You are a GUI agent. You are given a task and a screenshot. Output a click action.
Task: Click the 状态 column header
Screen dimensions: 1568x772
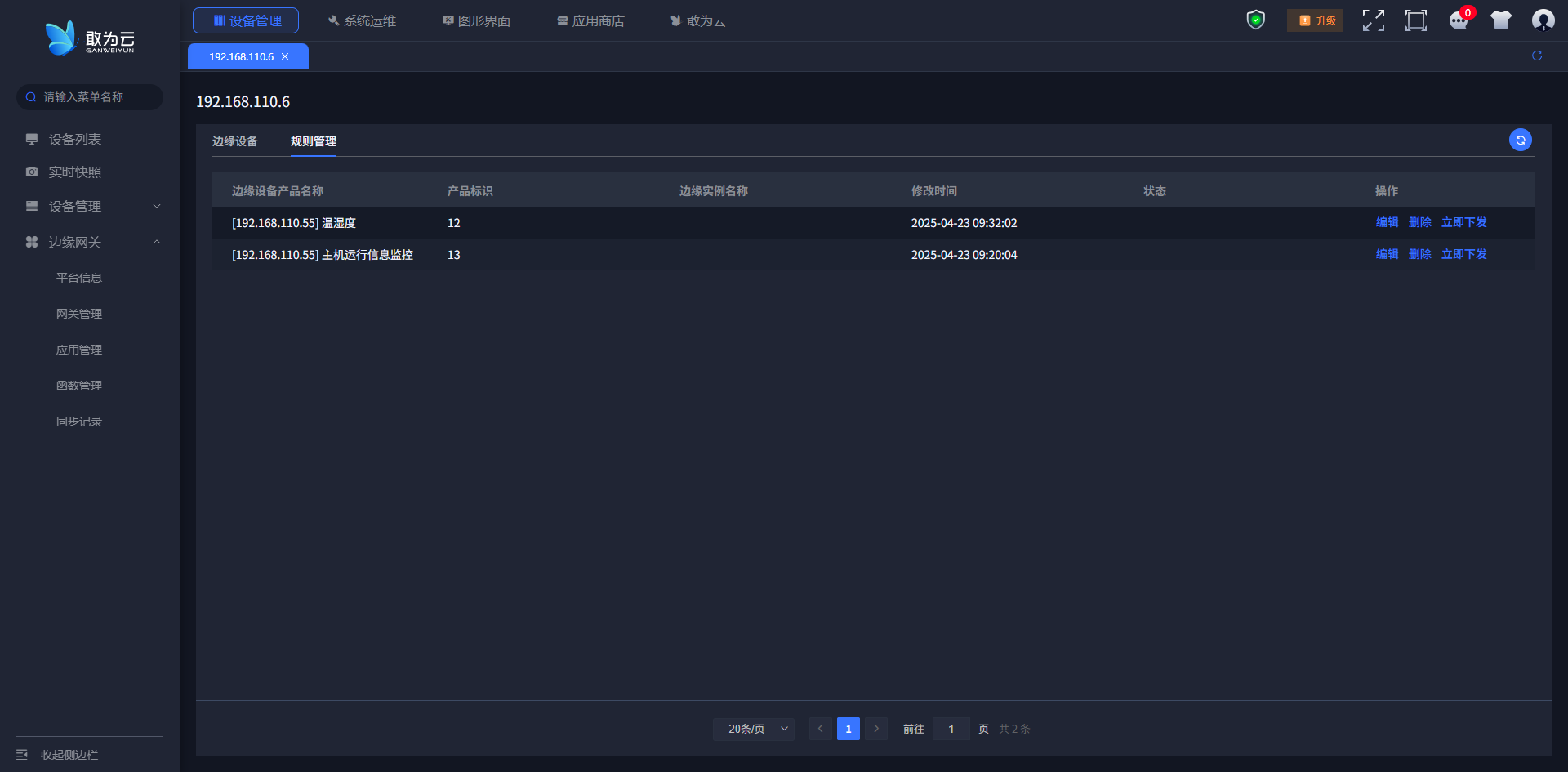(x=1155, y=191)
